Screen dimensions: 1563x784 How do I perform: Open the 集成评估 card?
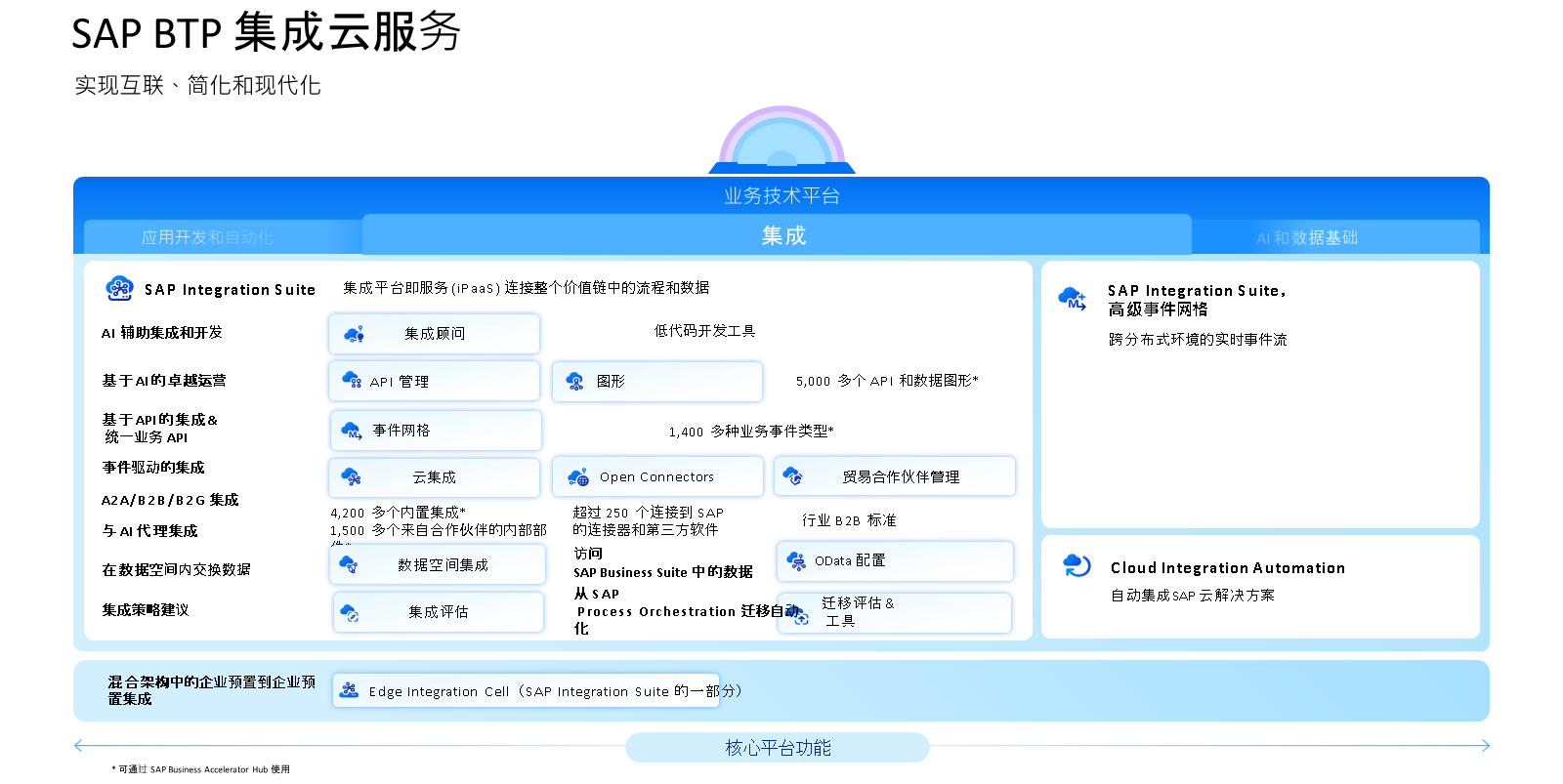(x=439, y=612)
